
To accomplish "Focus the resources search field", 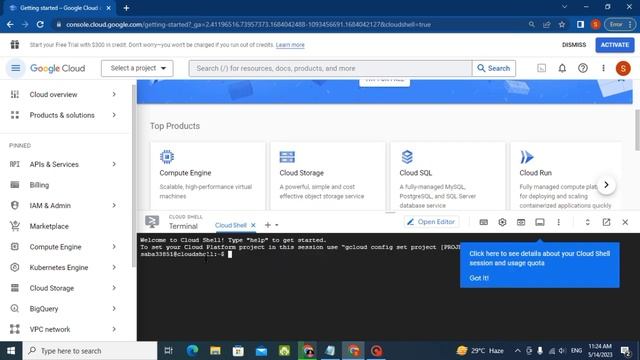I will coord(331,68).
